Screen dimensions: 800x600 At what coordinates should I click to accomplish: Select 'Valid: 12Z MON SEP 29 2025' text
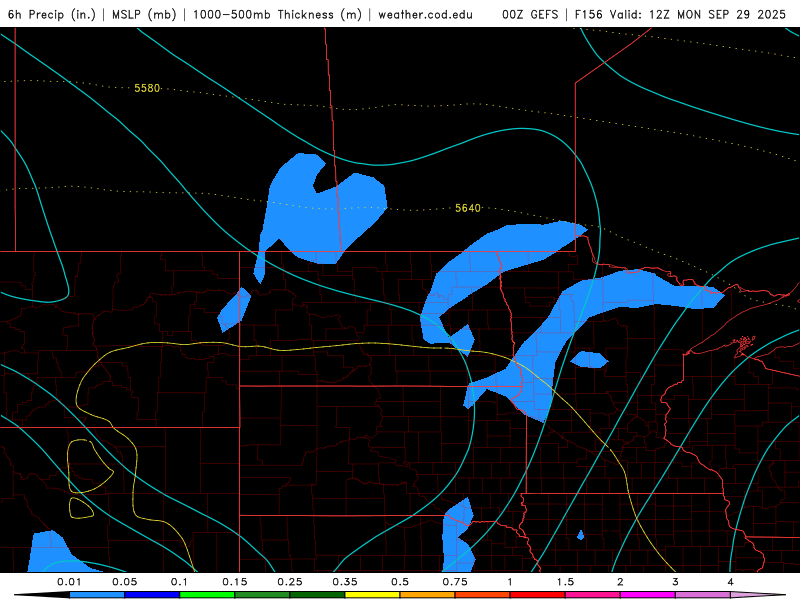click(x=698, y=14)
